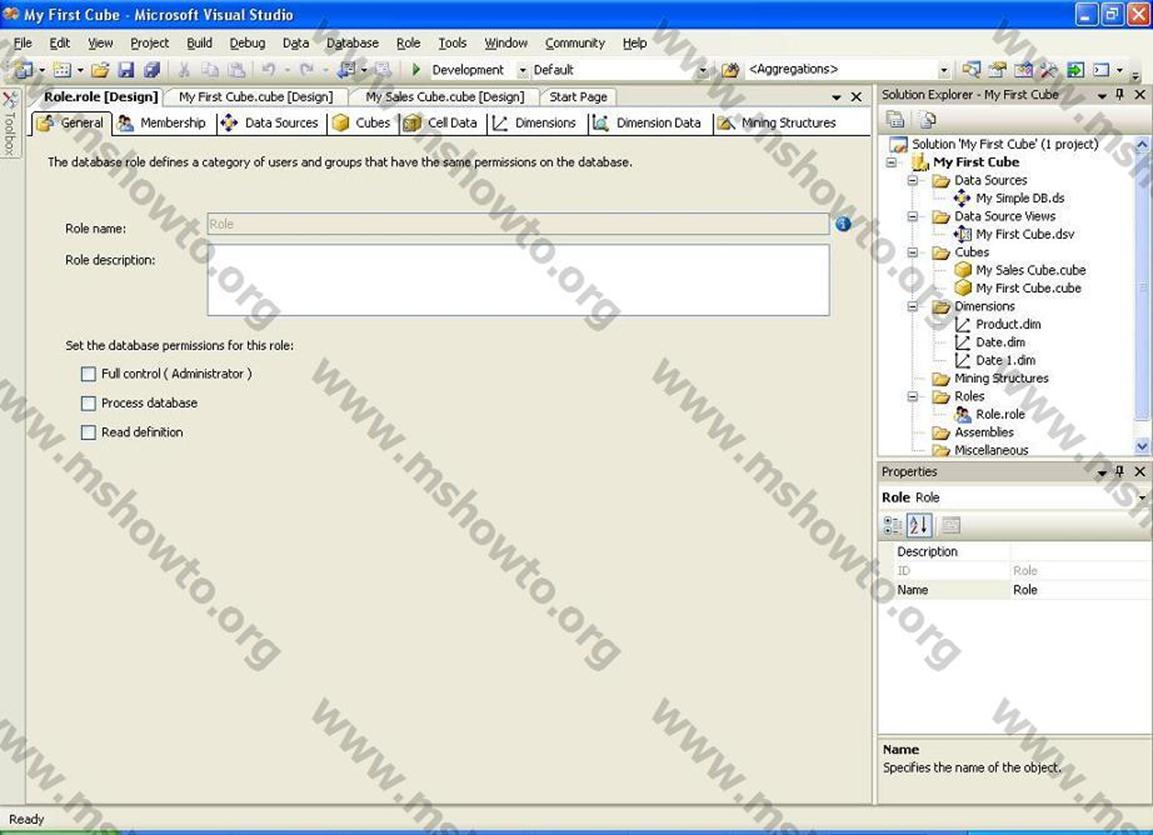The image size is (1153, 835).
Task: Collapse the Dimensions folder
Action: (913, 306)
